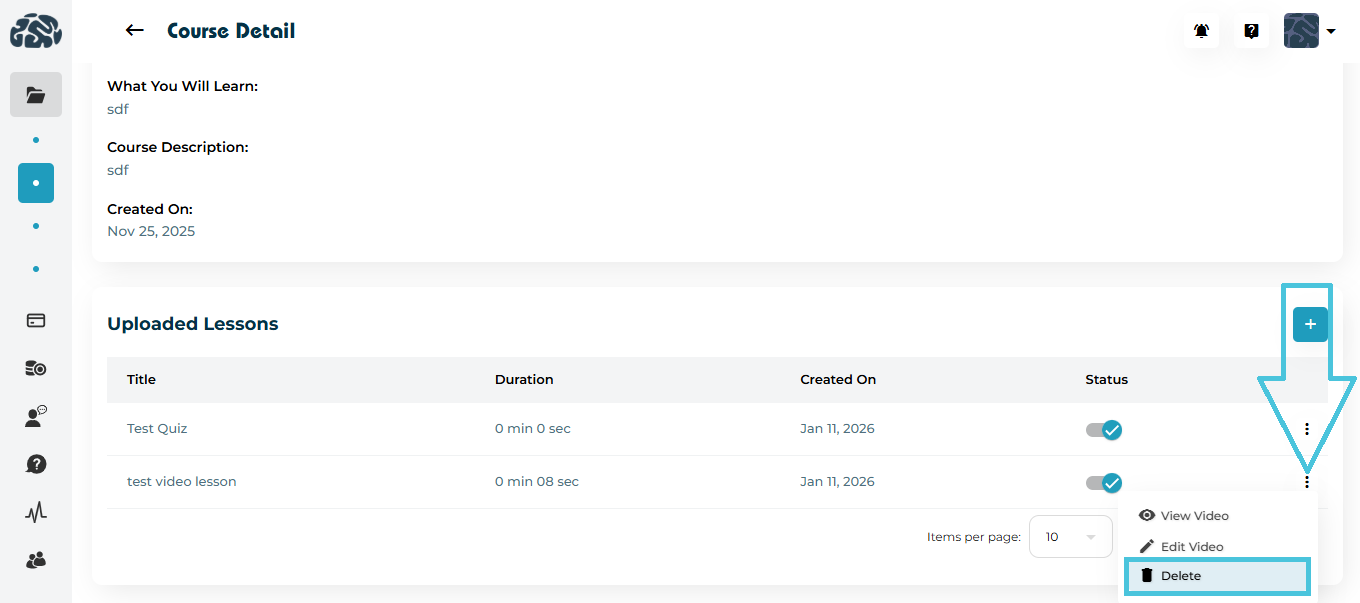Add a new lesson with plus button
The height and width of the screenshot is (603, 1360).
(x=1310, y=325)
